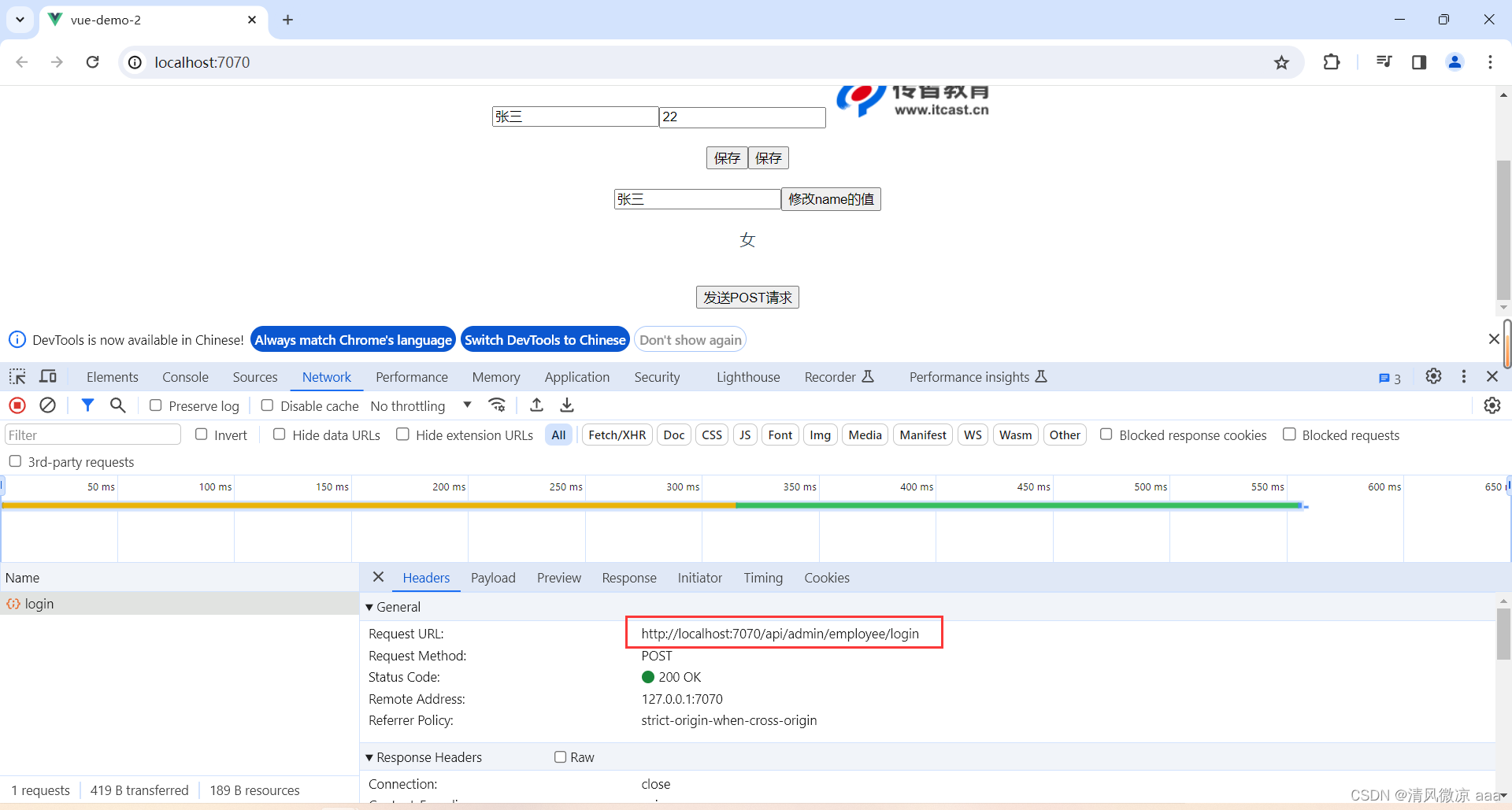This screenshot has height=810, width=1512.
Task: Filter requests by JS type
Action: 745,435
